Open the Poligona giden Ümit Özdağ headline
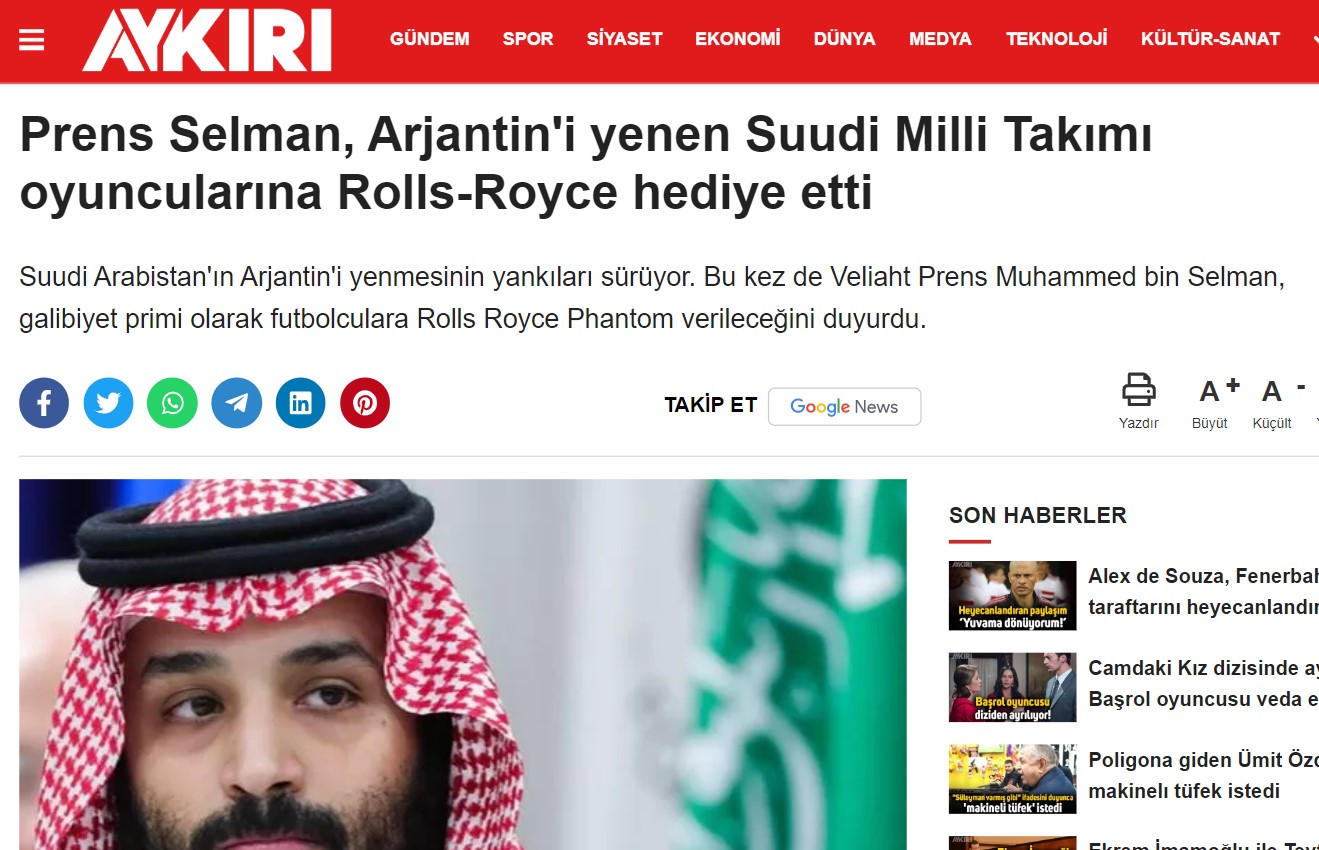 point(1203,776)
